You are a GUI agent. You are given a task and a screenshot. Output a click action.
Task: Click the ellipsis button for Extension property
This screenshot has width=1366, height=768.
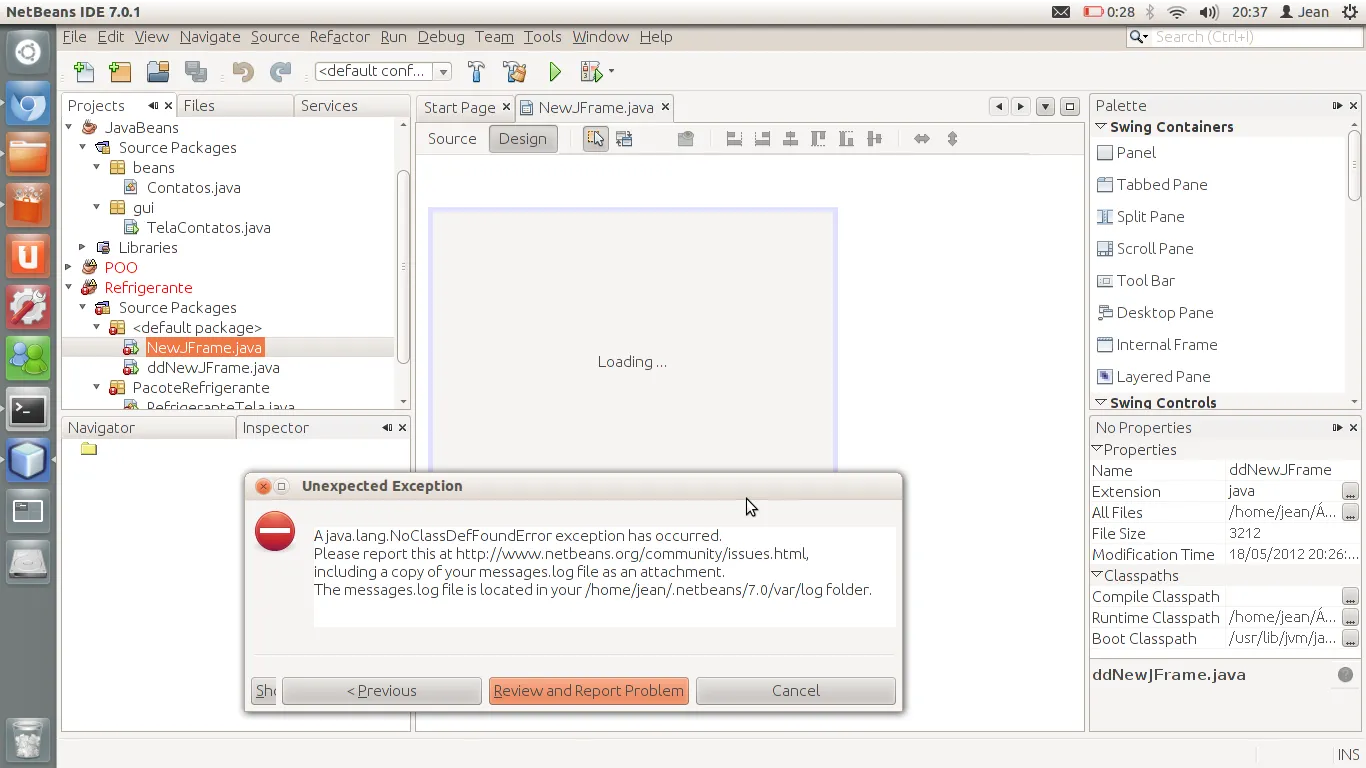point(1350,492)
